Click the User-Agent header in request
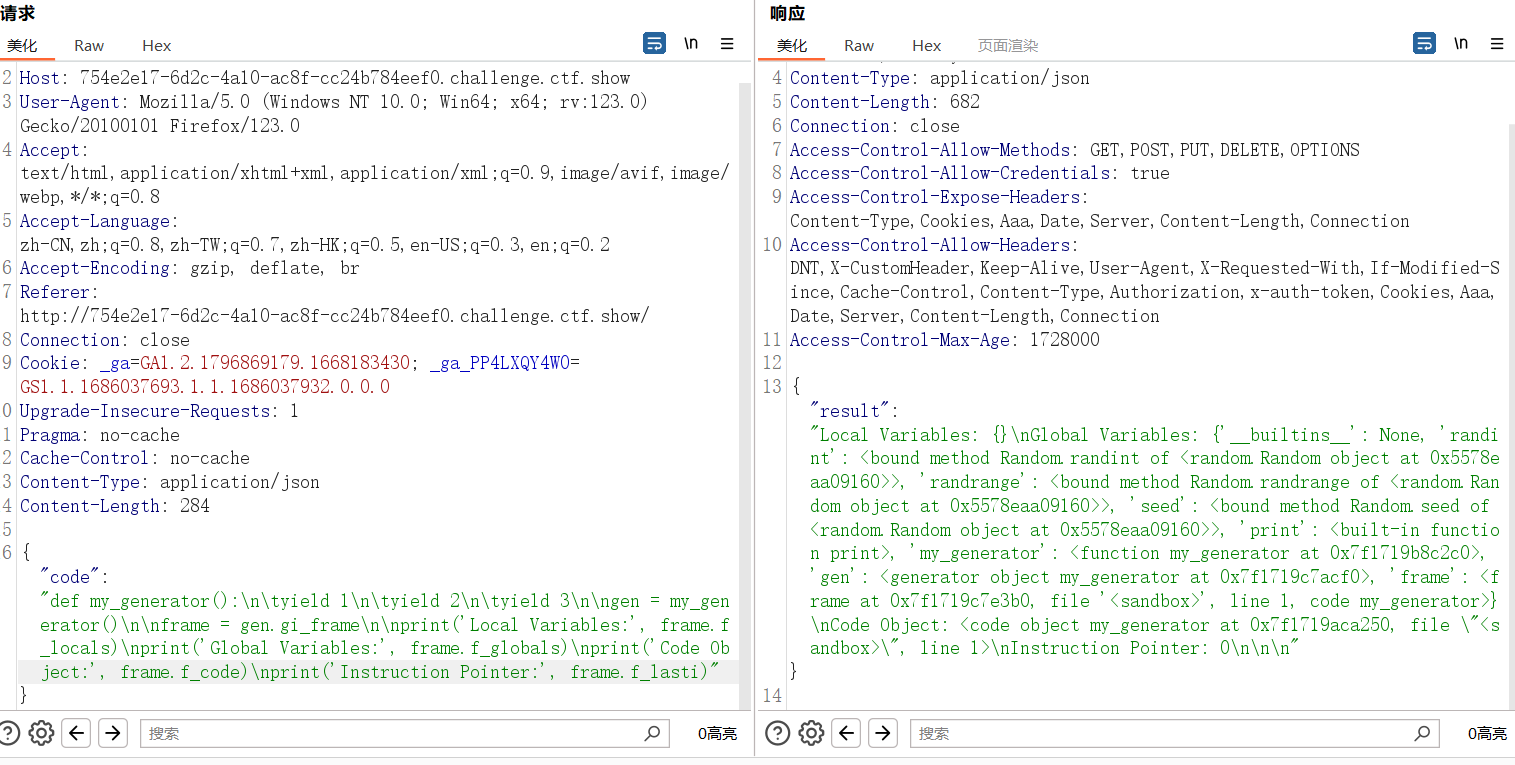 click(334, 114)
